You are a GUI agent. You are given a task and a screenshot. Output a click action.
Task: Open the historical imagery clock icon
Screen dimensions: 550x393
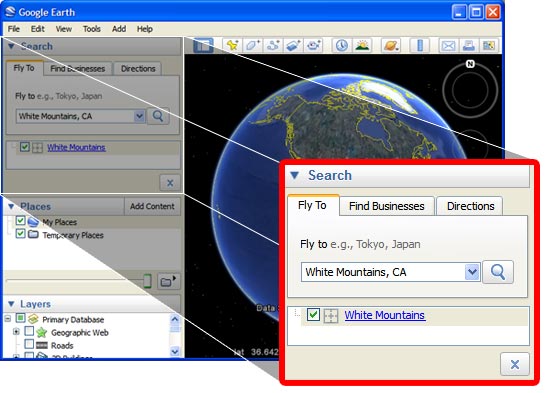pos(341,45)
